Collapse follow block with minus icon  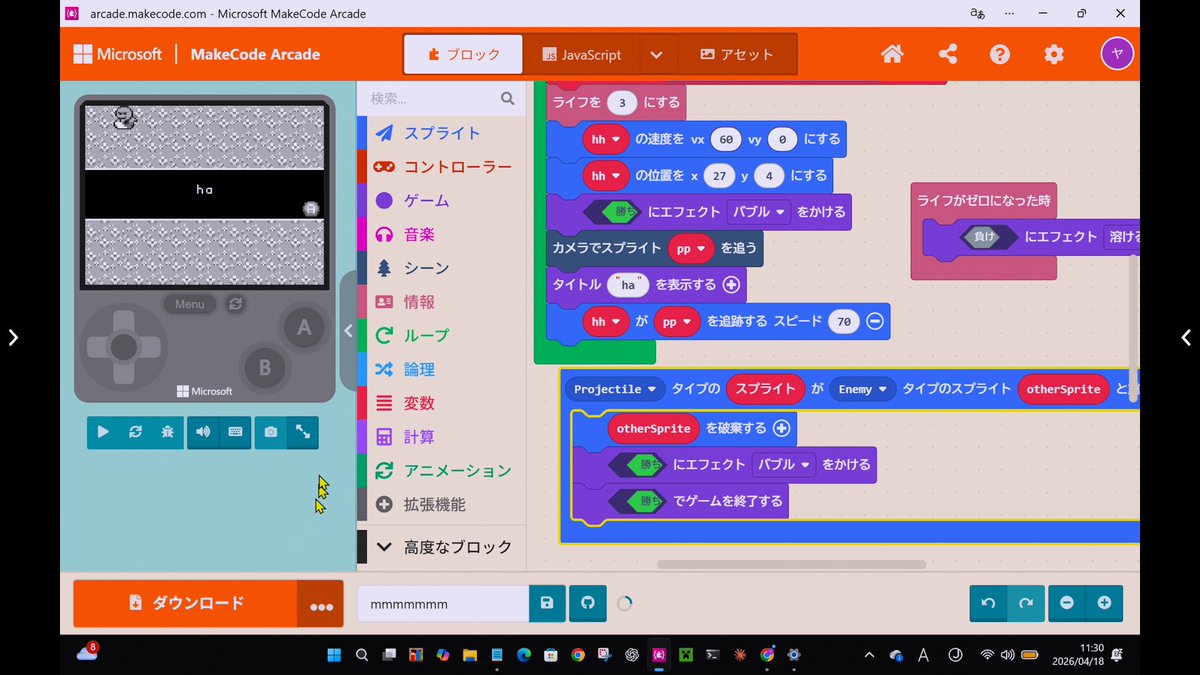tap(874, 321)
